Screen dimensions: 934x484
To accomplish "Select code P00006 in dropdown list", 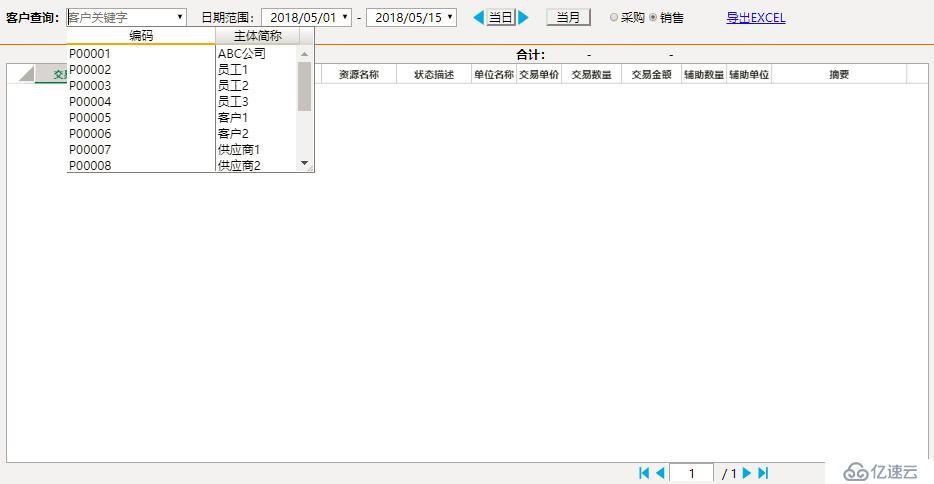I will (90, 134).
